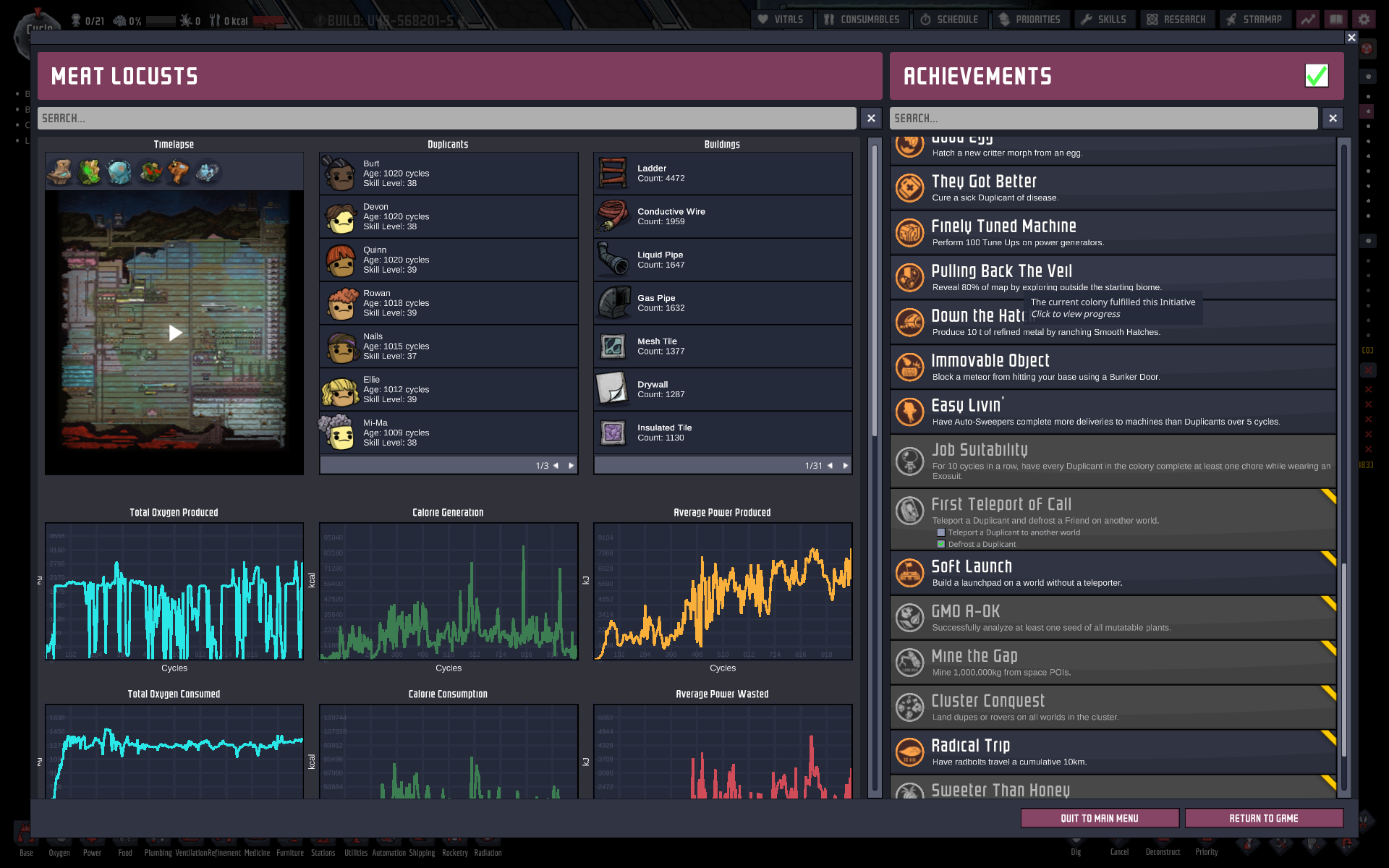Click the Immovable Object achievement badge
Image resolution: width=1389 pixels, height=868 pixels.
909,367
